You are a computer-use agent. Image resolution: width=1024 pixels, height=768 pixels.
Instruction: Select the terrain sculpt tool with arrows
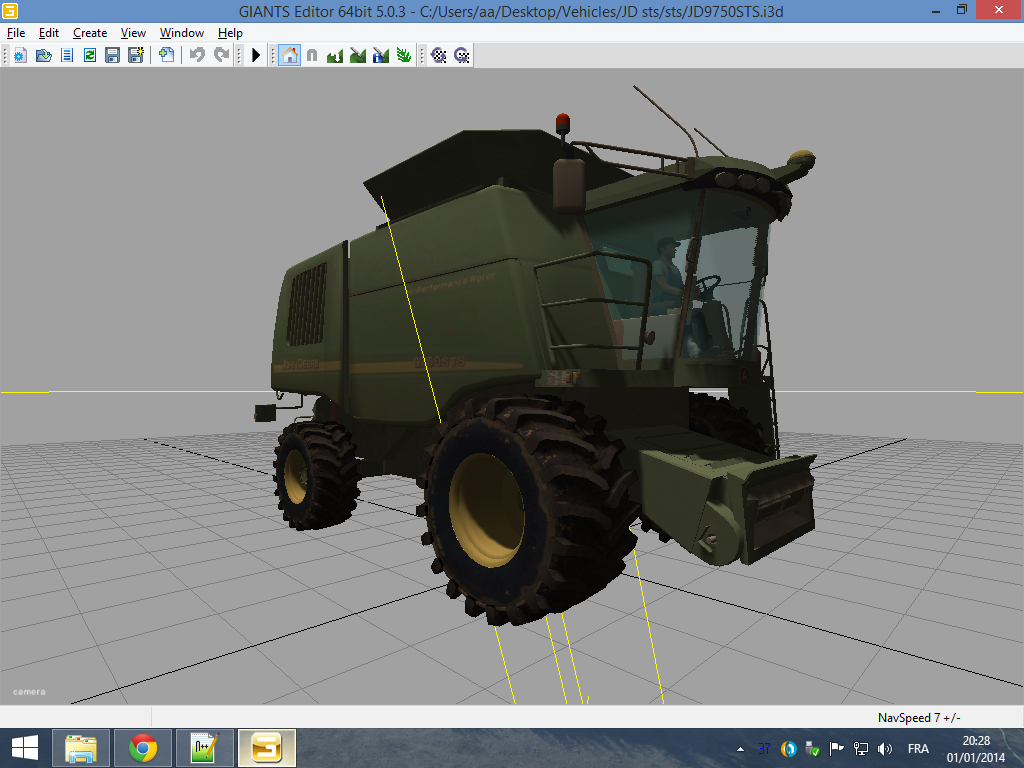(335, 56)
